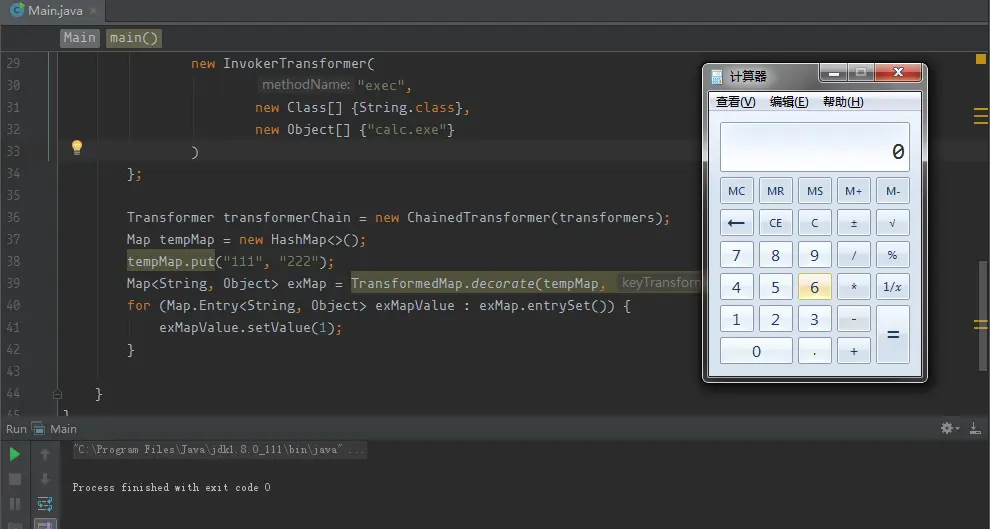This screenshot has width=990, height=529.
Task: Open the Run panel settings gear
Action: tap(949, 429)
